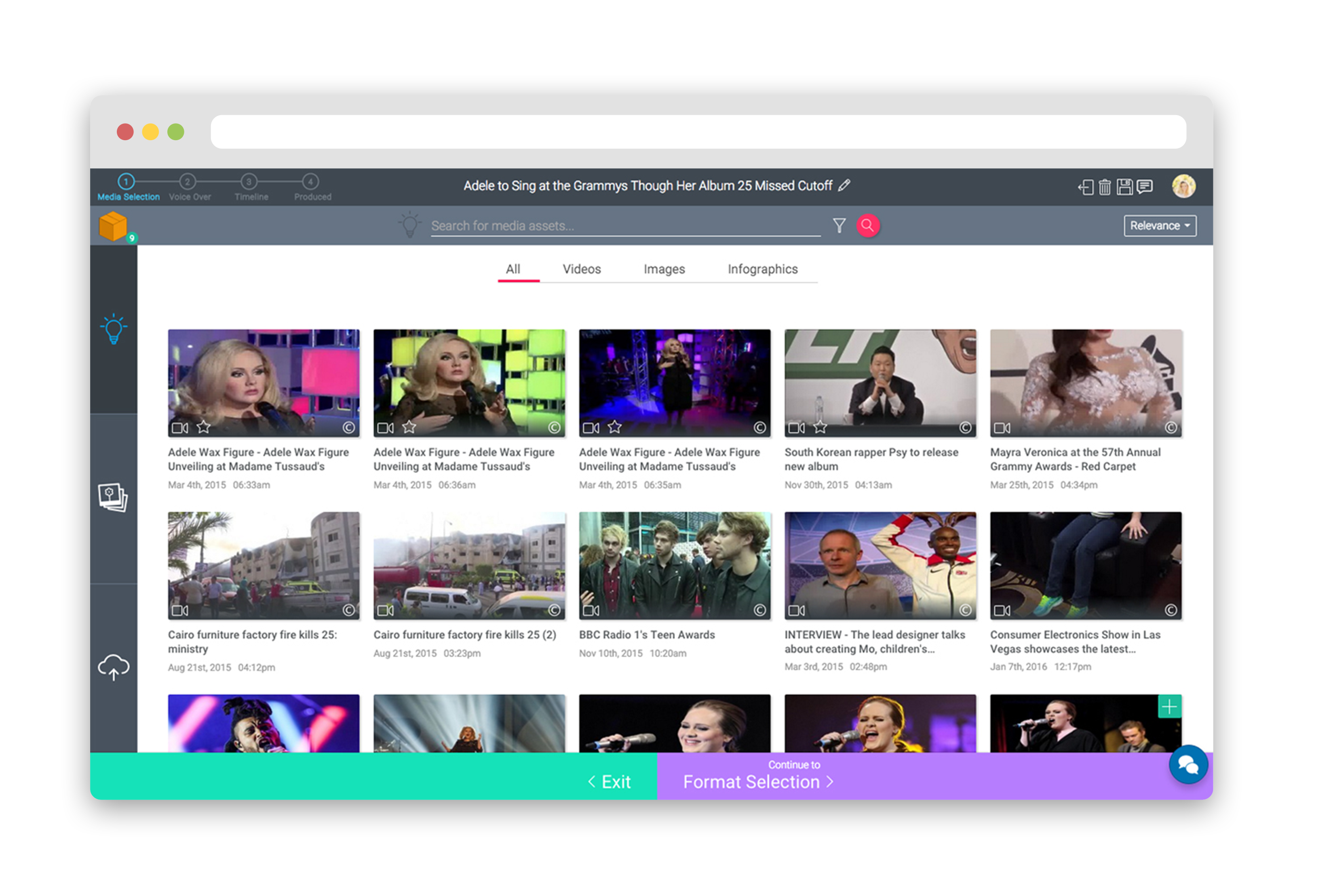
Task: Switch to the Videos tab
Action: (581, 269)
